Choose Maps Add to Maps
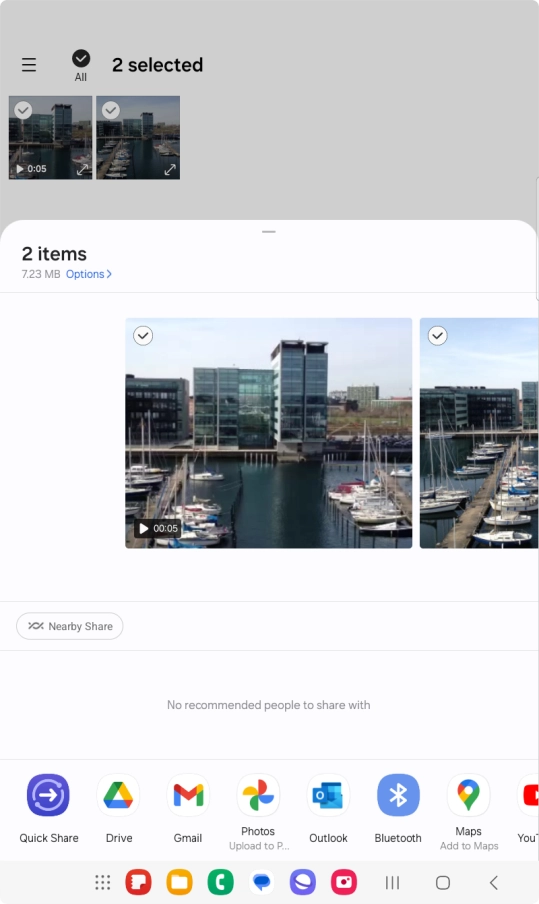The width and height of the screenshot is (539, 904). (x=468, y=795)
